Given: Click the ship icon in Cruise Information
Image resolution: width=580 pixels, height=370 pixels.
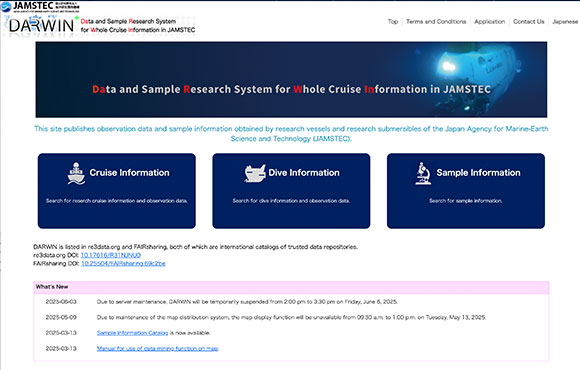Looking at the screenshot, I should [x=76, y=173].
